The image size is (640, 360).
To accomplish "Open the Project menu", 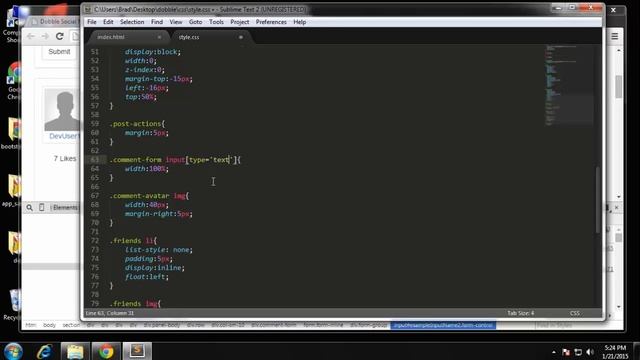I will click(x=240, y=22).
